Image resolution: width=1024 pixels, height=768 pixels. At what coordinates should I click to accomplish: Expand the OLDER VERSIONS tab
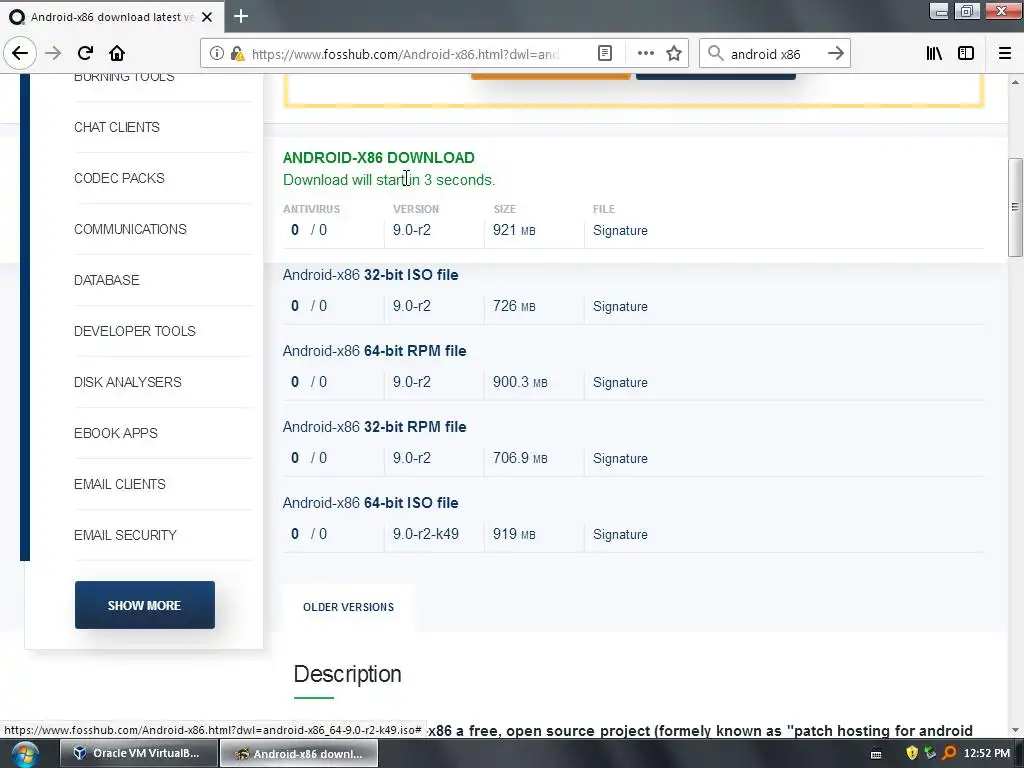pyautogui.click(x=348, y=607)
